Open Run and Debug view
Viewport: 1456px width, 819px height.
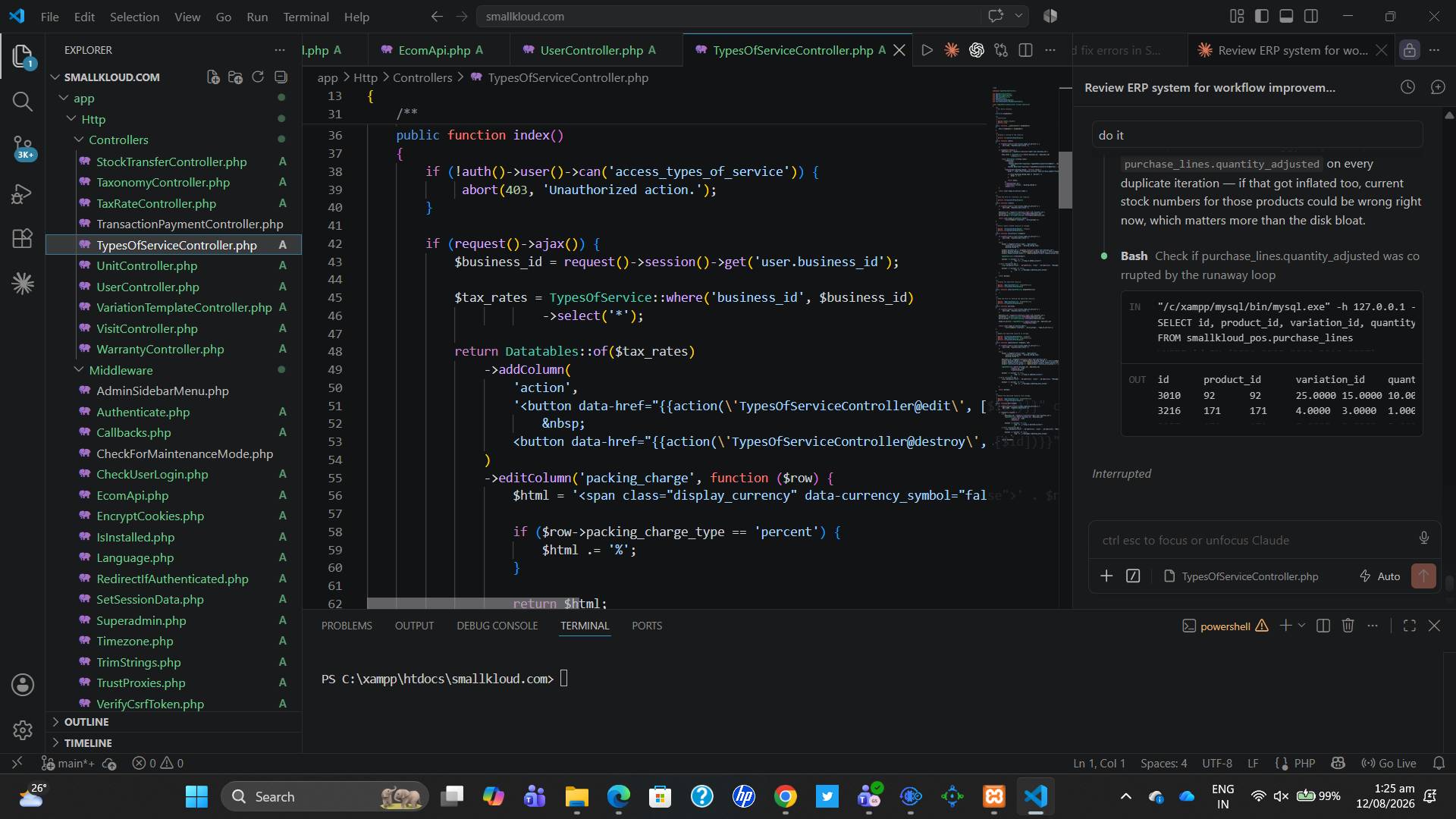click(x=23, y=194)
